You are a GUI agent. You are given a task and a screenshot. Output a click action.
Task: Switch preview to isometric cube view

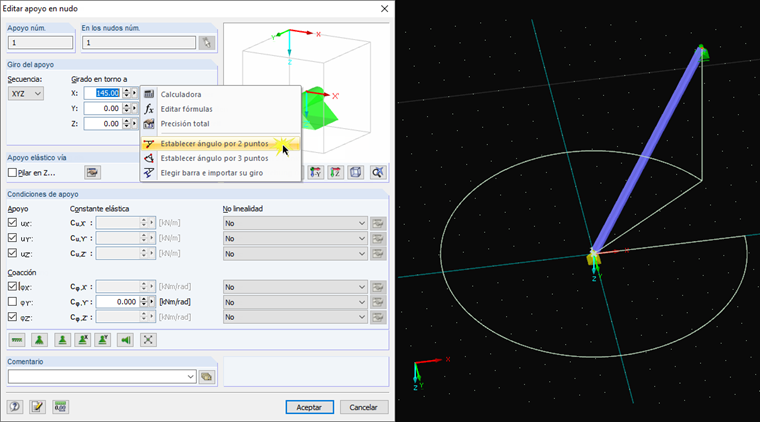[x=356, y=172]
